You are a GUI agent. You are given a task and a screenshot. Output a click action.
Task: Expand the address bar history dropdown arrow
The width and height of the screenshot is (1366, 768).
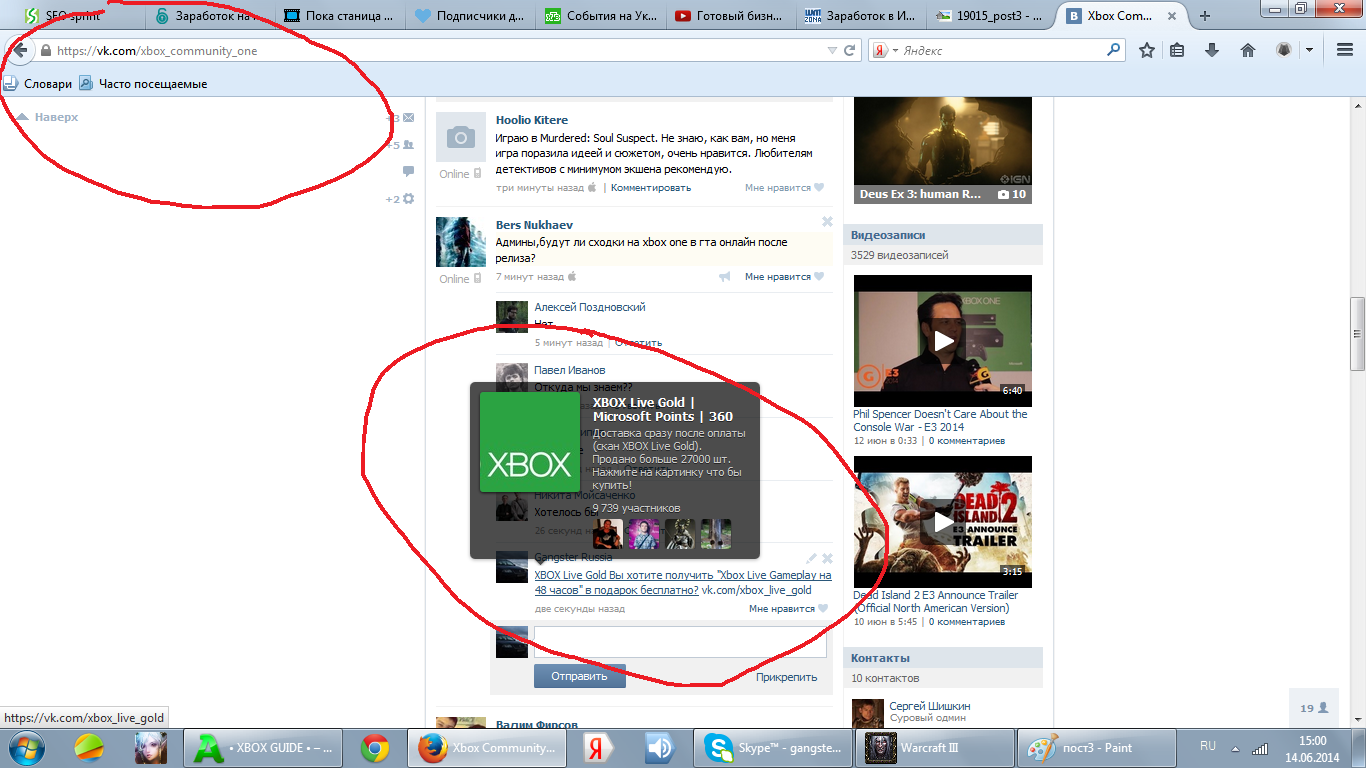(x=832, y=51)
